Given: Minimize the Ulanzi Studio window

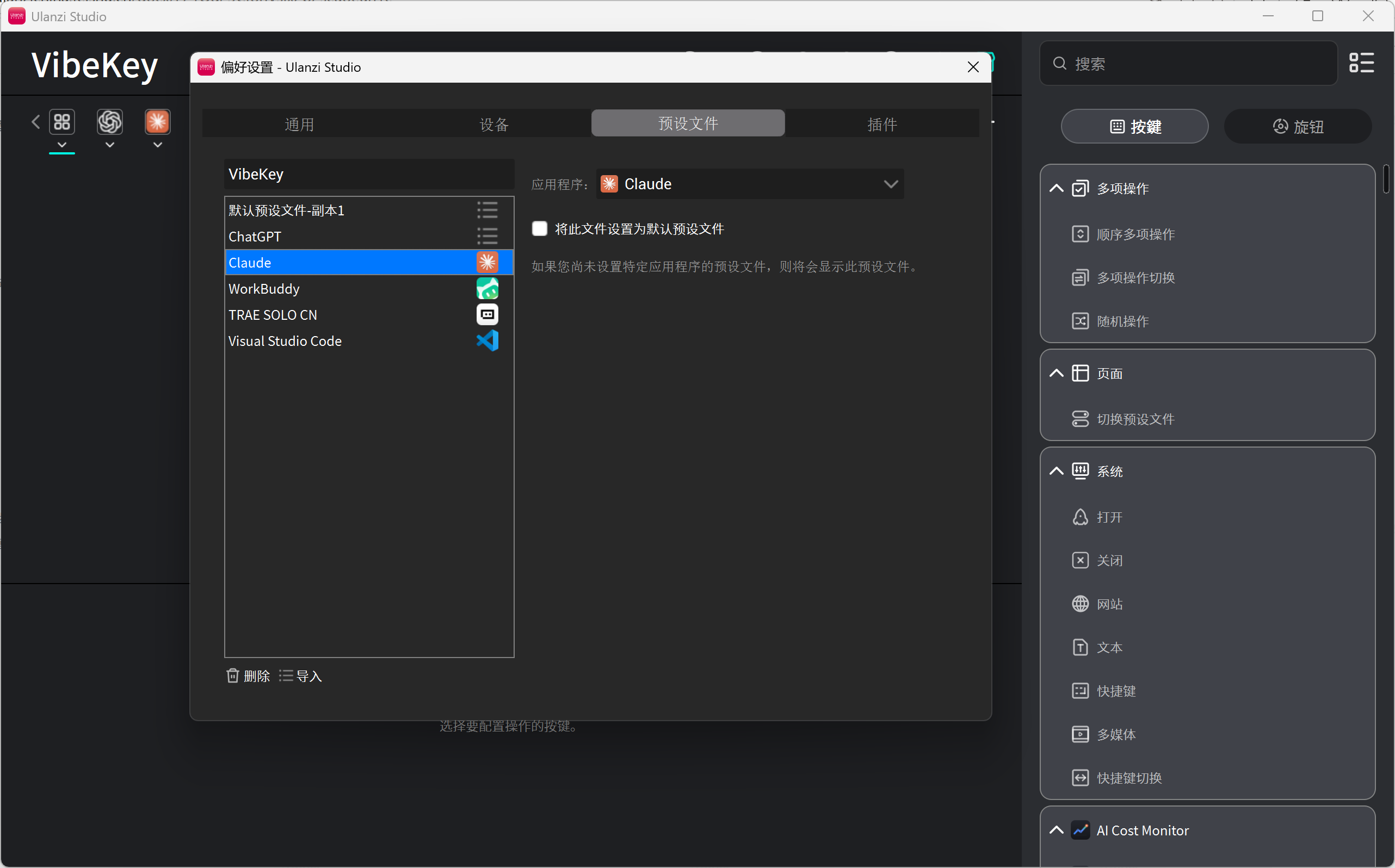Looking at the screenshot, I should 1268,16.
